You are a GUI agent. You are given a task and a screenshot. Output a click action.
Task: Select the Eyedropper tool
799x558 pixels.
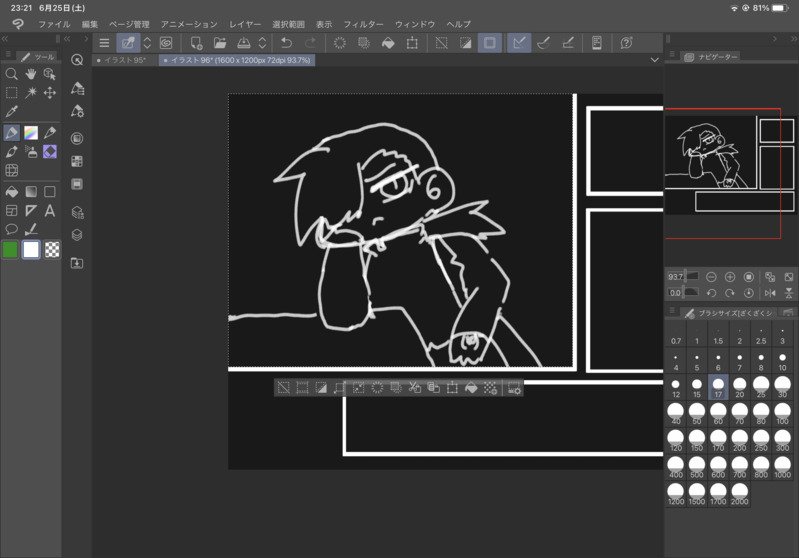pos(11,111)
